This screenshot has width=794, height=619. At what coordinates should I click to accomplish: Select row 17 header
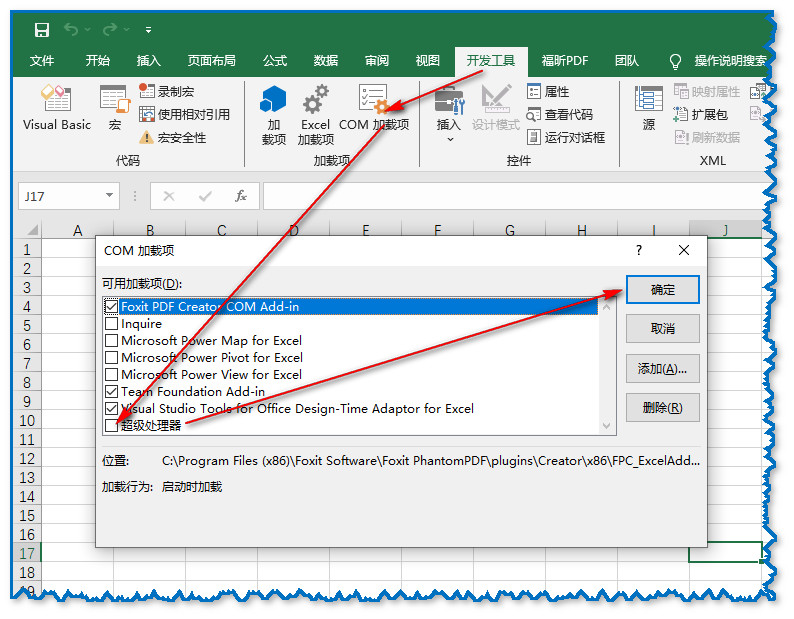[x=27, y=553]
